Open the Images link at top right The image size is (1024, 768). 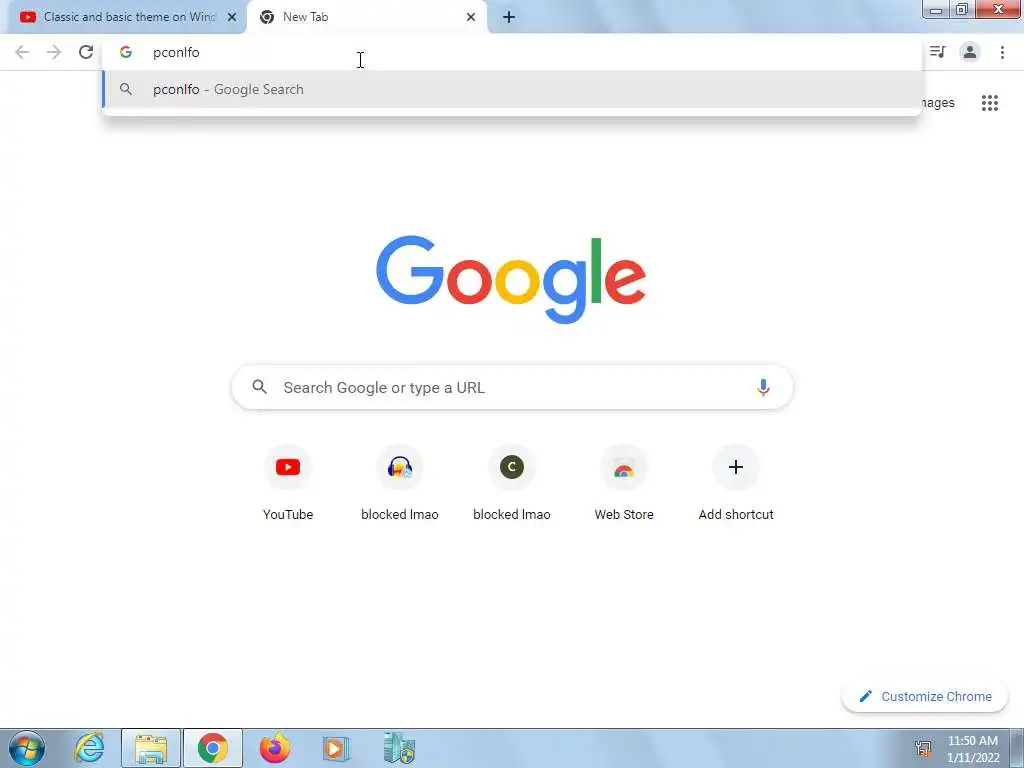click(x=938, y=103)
